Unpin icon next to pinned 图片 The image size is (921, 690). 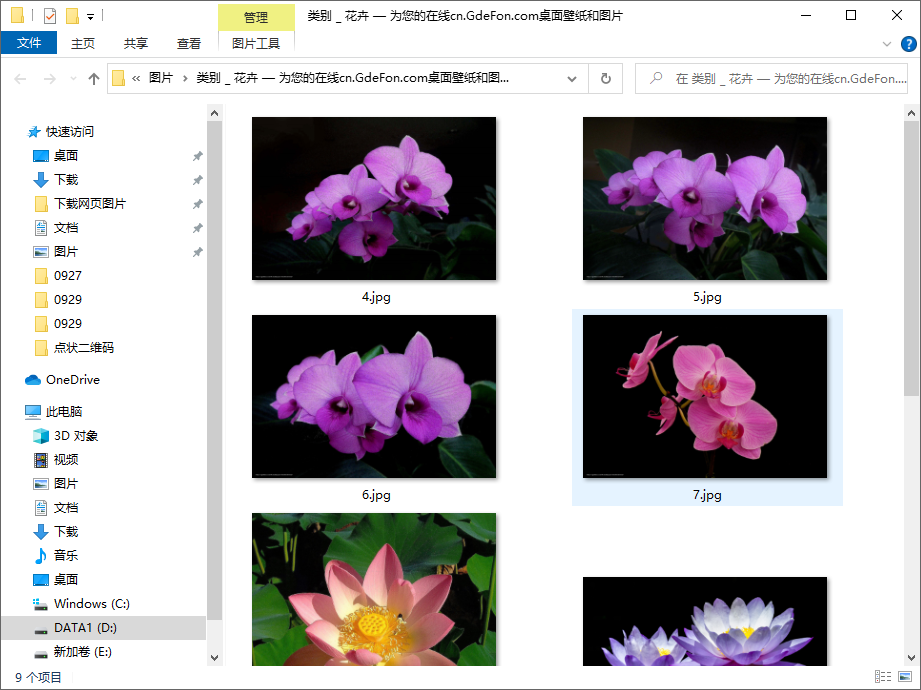[197, 253]
